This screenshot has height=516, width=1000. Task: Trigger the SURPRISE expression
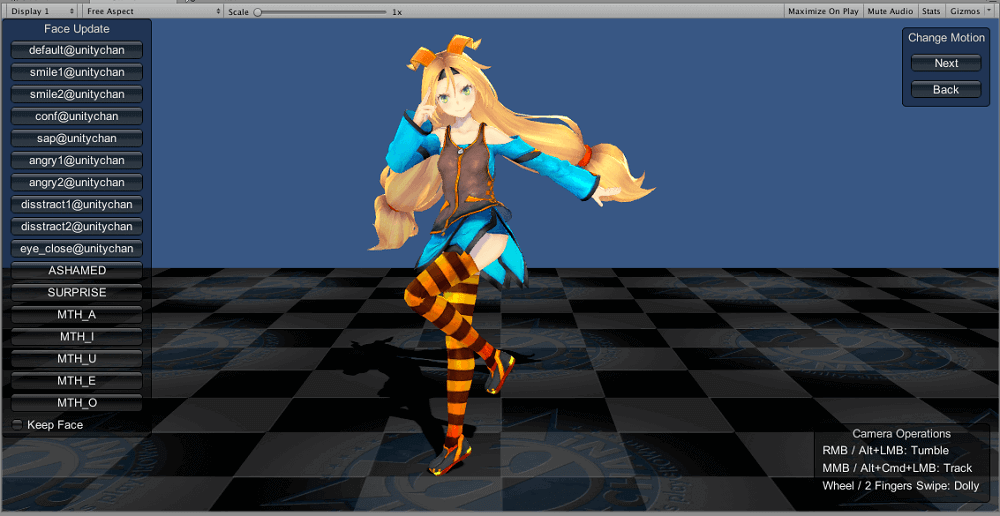(77, 293)
